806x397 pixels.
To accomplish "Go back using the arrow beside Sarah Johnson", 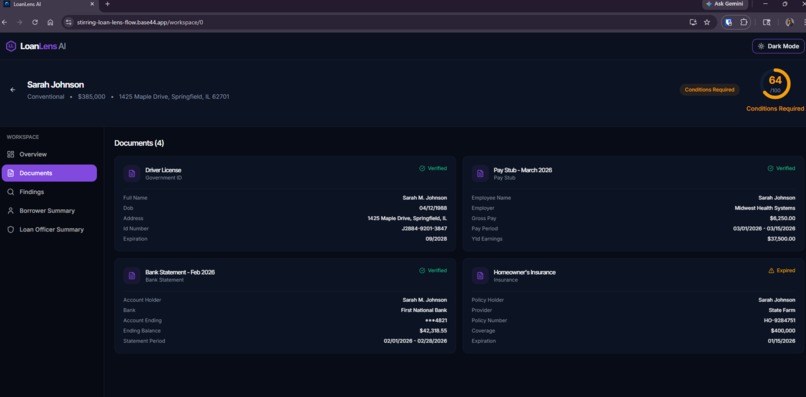I will click(13, 89).
